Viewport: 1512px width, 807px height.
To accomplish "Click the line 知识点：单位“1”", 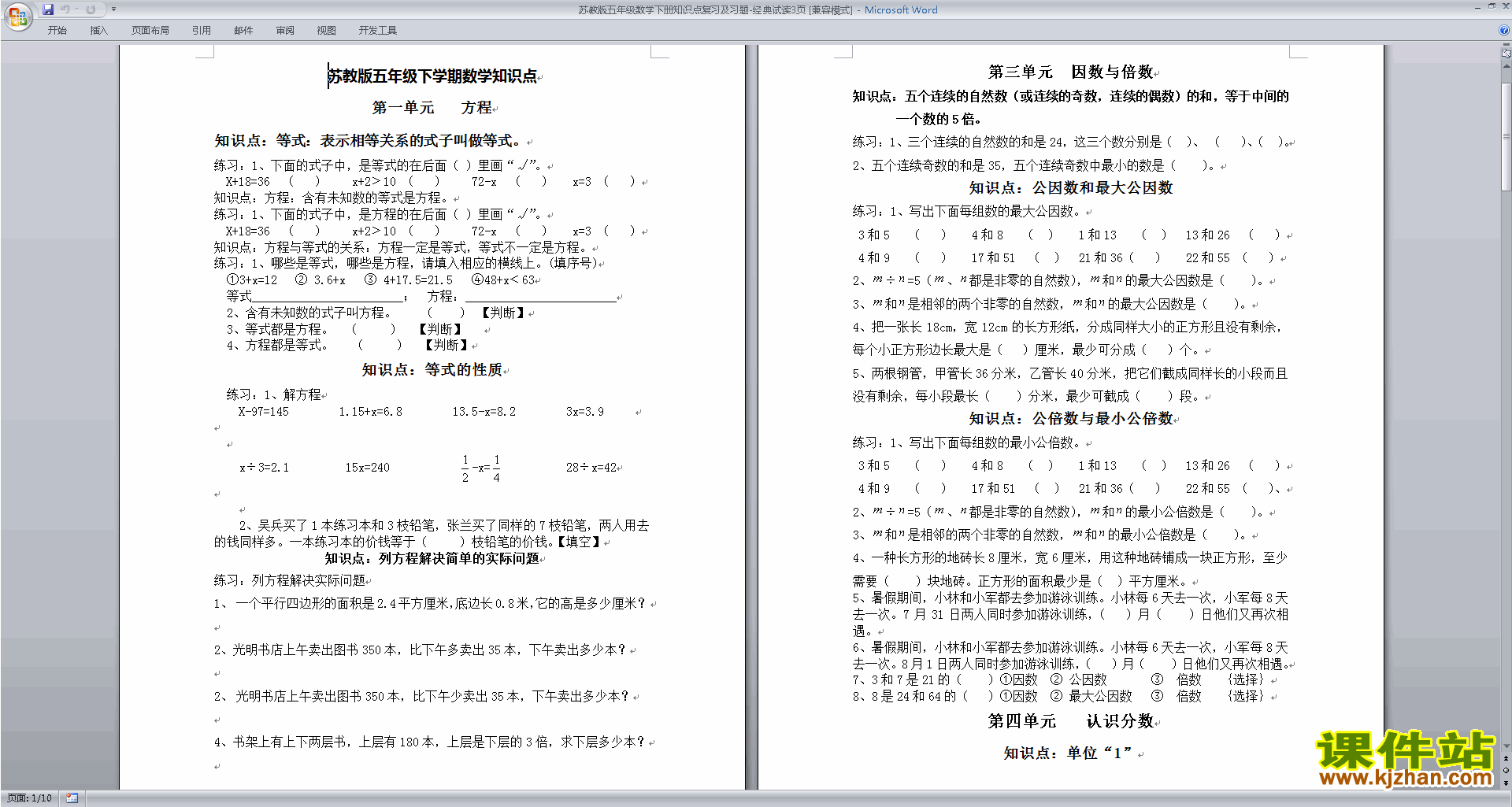I will 1068,753.
